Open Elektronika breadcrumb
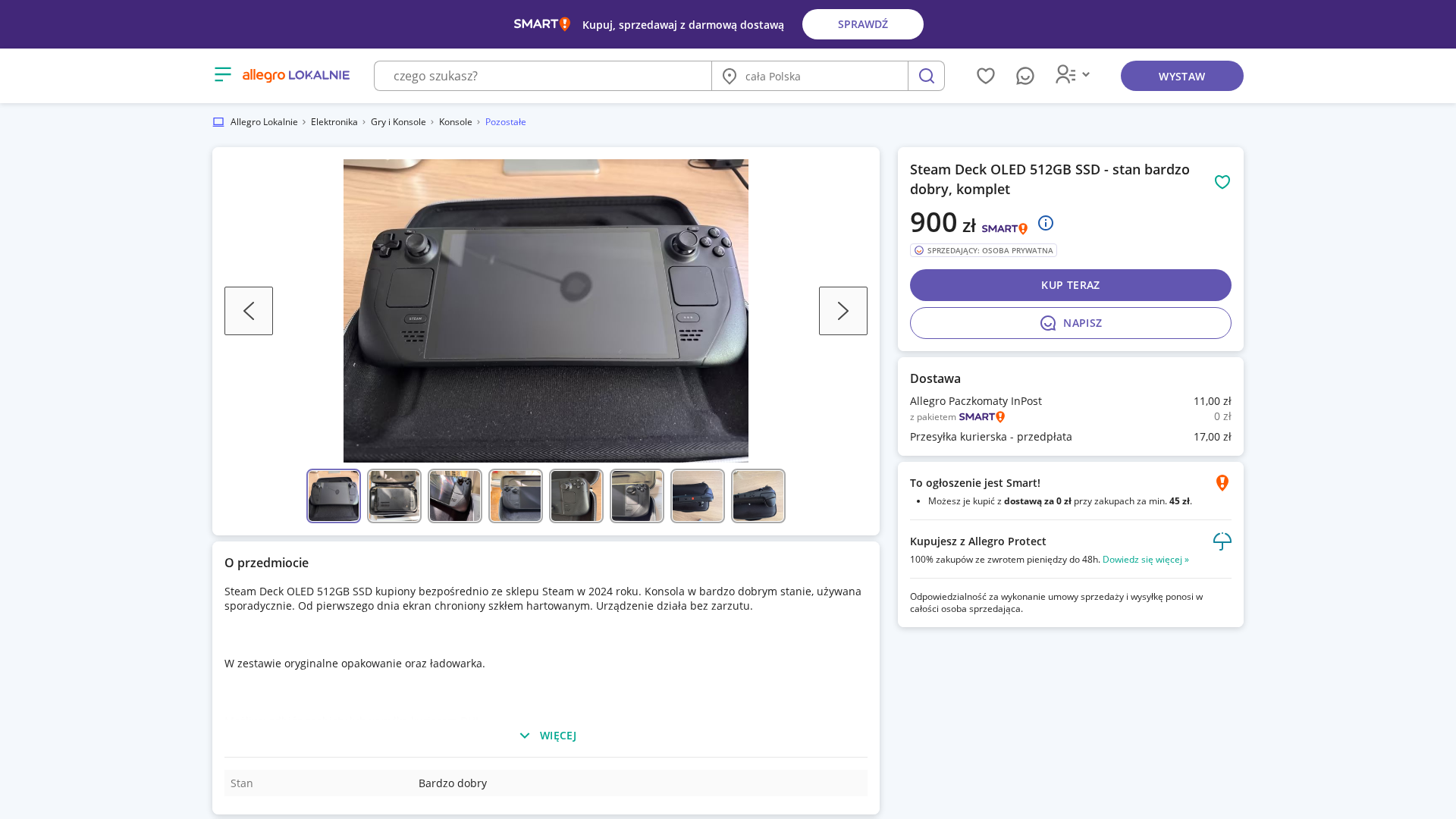The image size is (1456, 819). (334, 122)
